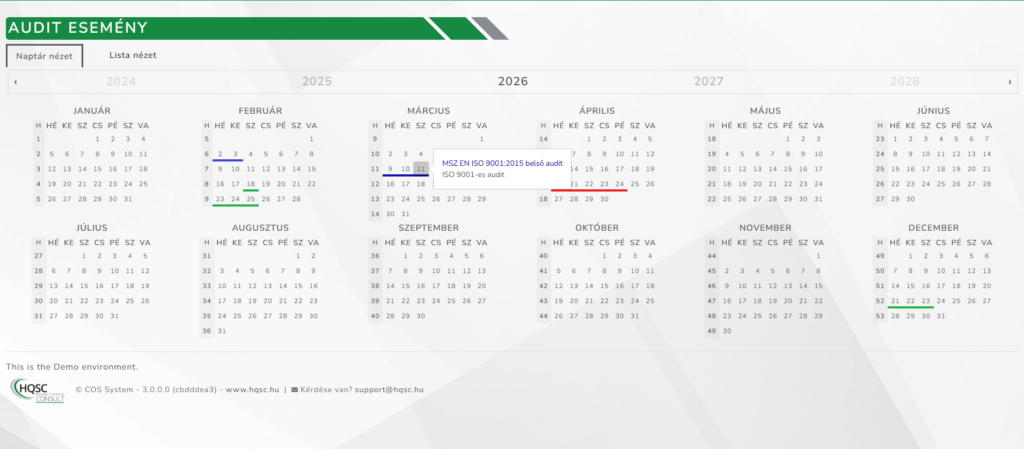Click the envelope icon before Kérdése van
Screen dimensions: 1024x449
[294, 390]
